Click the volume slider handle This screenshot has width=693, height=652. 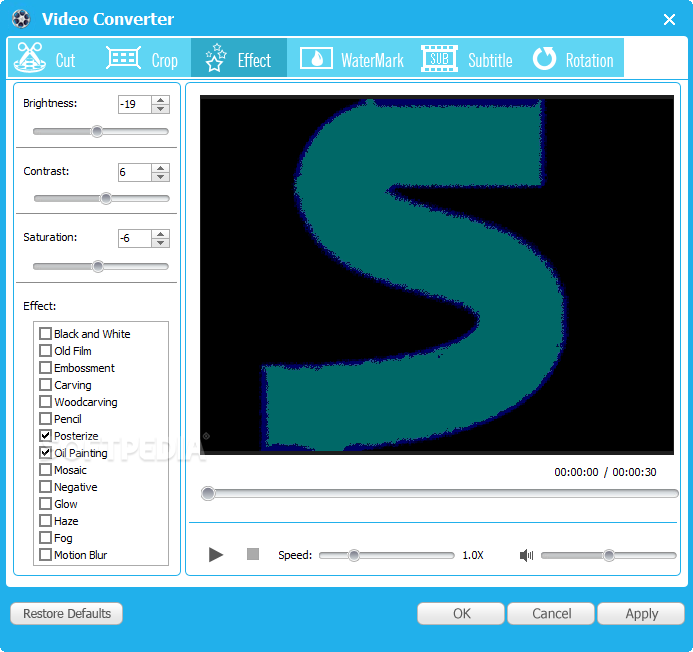pos(609,556)
